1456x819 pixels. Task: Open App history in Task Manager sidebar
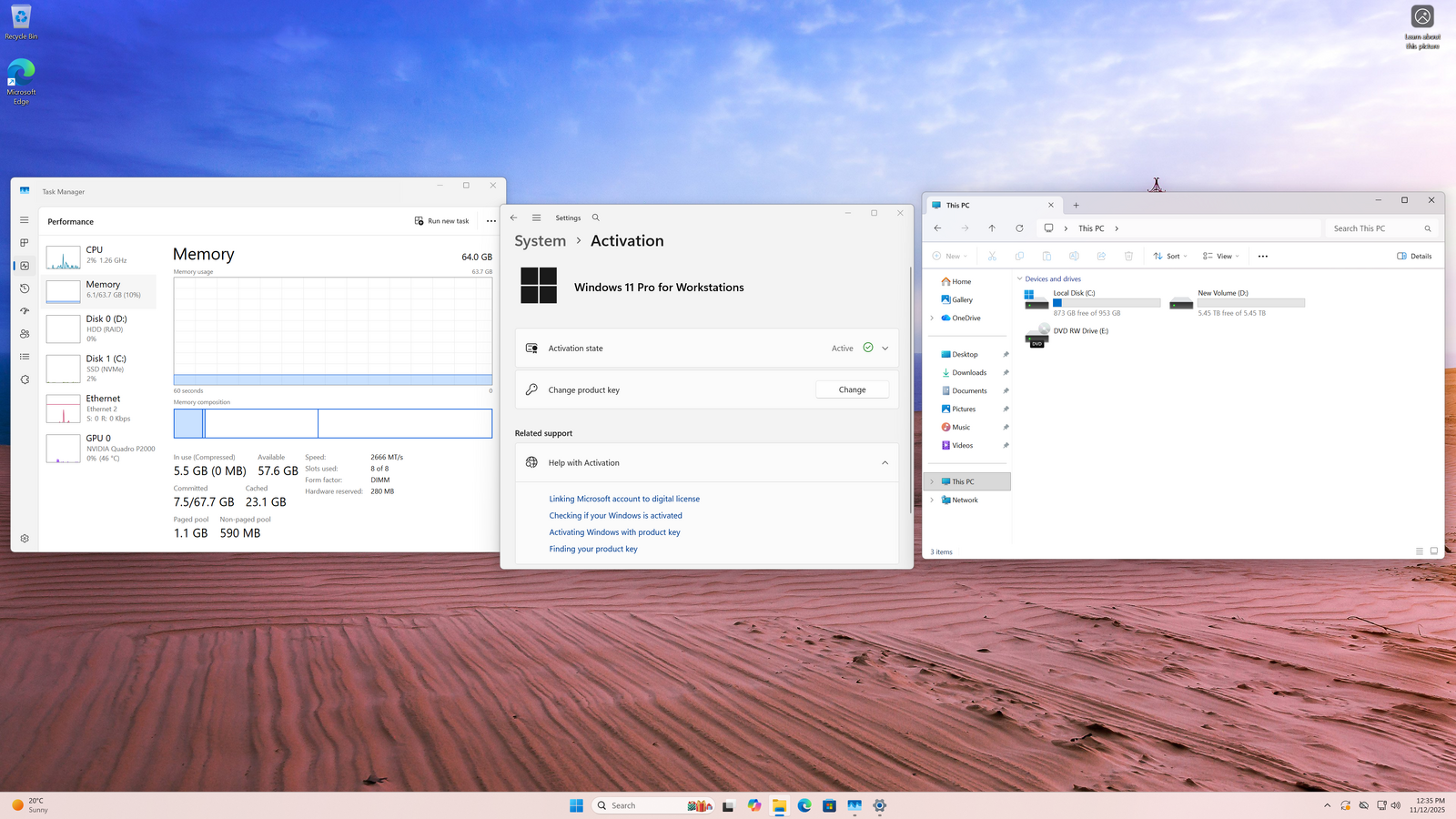click(25, 288)
